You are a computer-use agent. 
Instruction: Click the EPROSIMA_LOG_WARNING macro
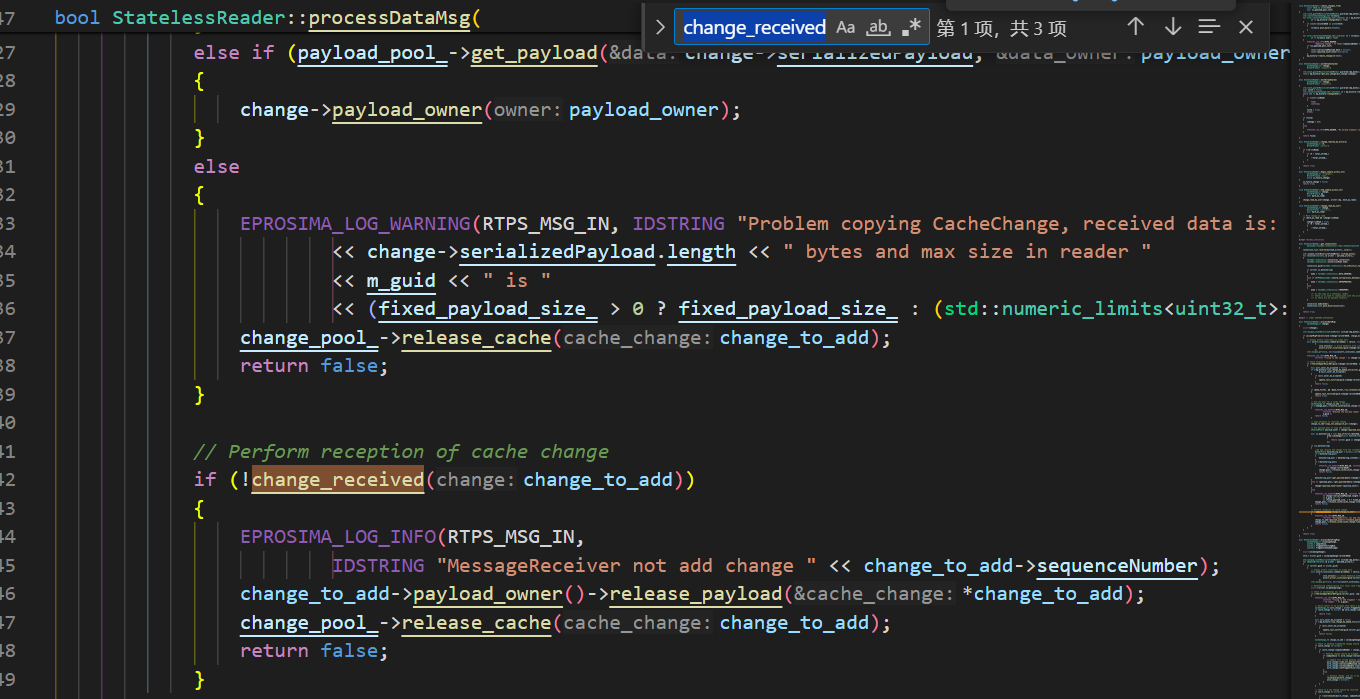coord(355,223)
